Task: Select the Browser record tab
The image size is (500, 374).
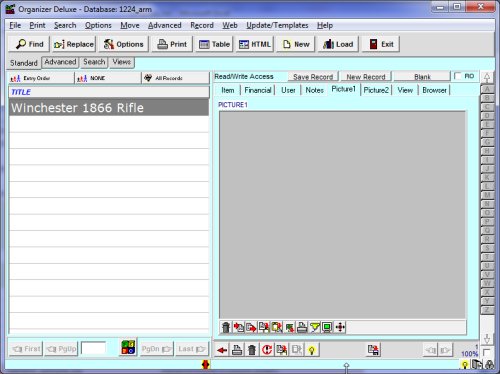Action: pyautogui.click(x=434, y=90)
